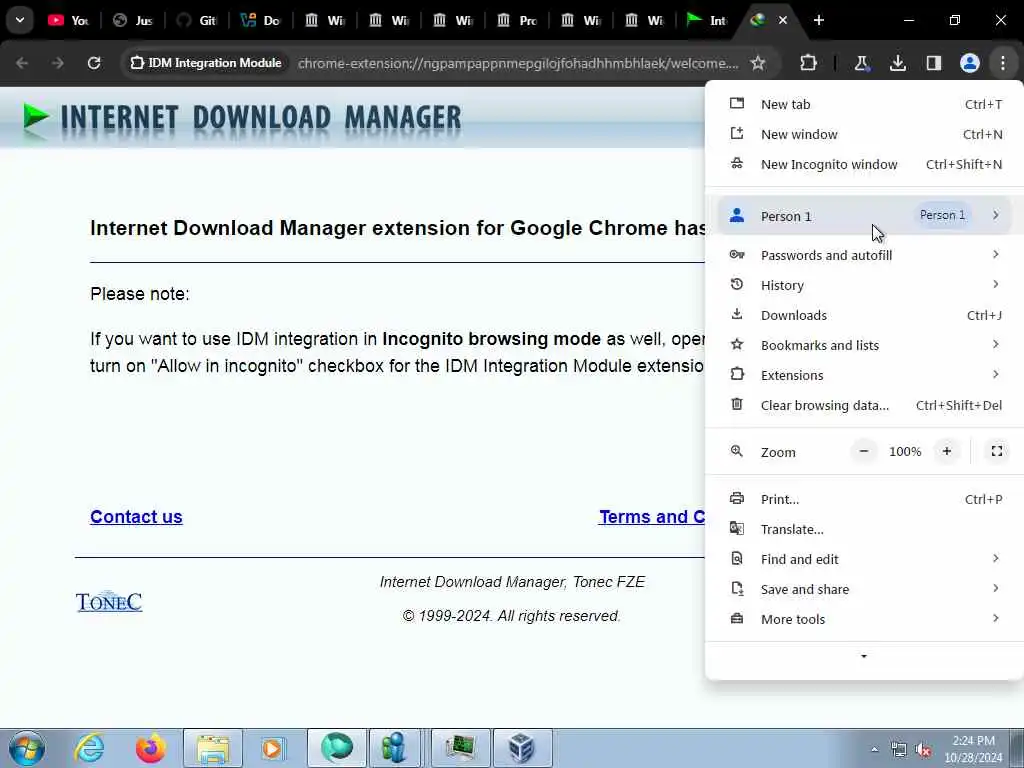Toggle the side panel icon
Viewport: 1024px width, 768px height.
[933, 63]
